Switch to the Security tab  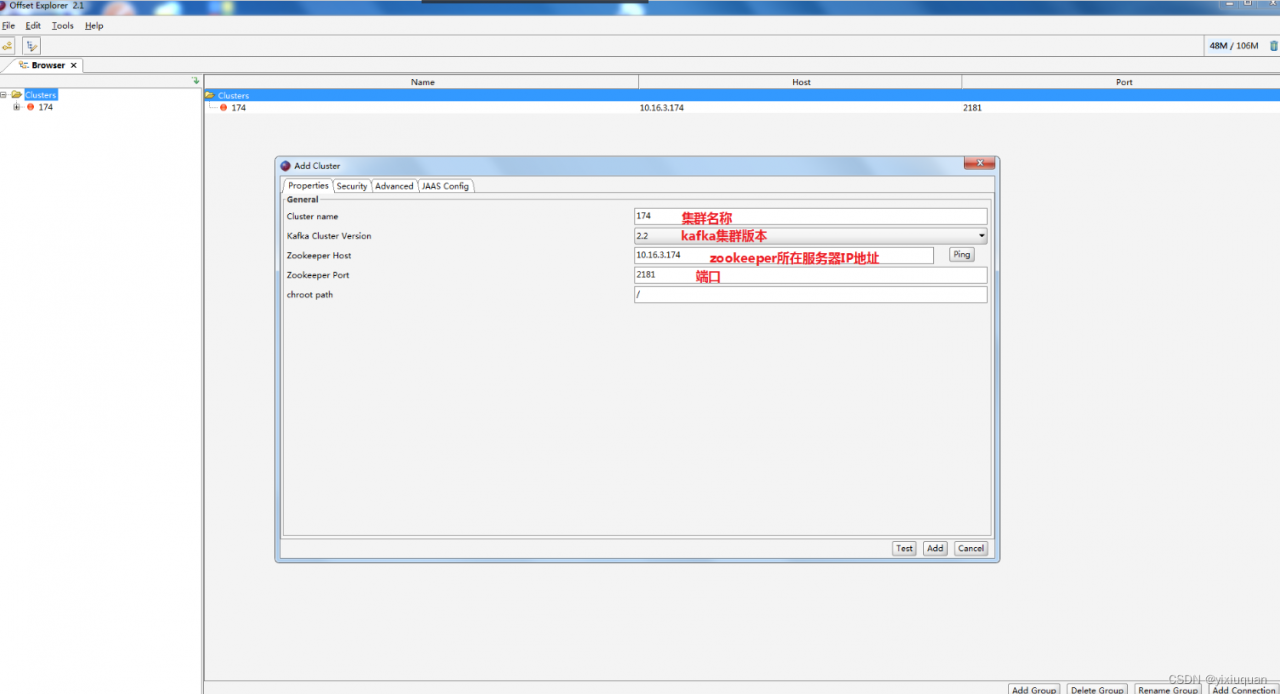click(x=352, y=186)
